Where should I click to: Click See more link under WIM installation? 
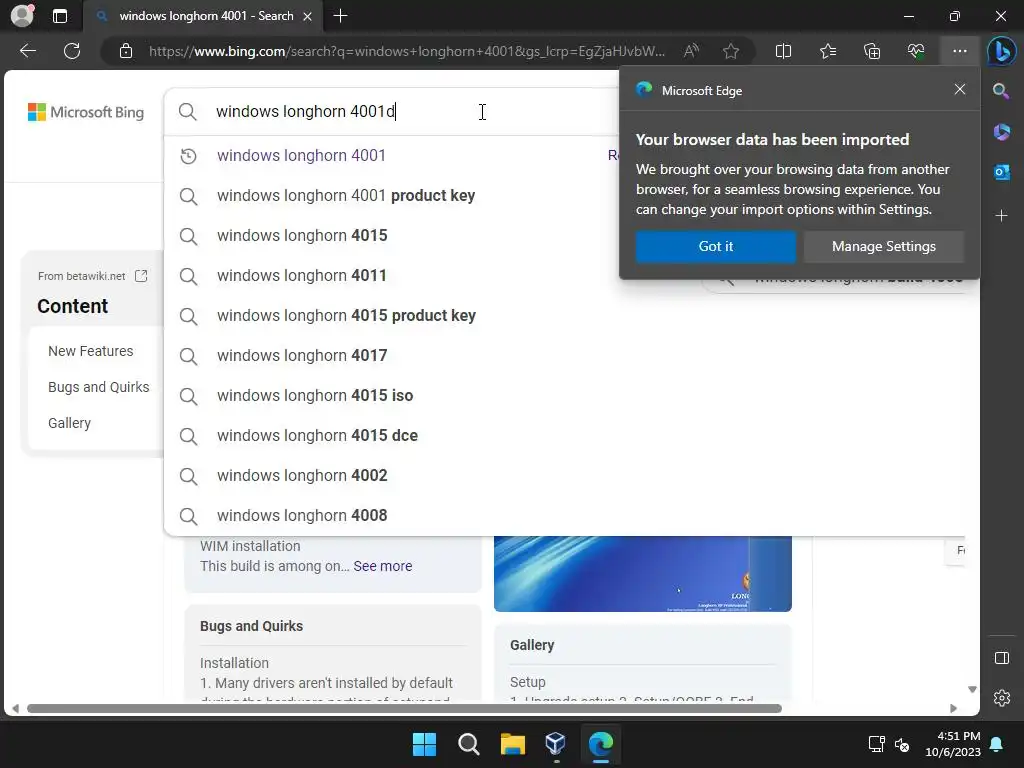pos(383,566)
